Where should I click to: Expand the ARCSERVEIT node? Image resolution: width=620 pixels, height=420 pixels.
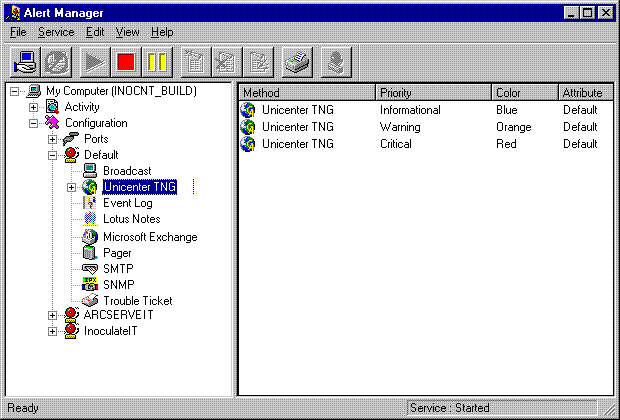52,315
